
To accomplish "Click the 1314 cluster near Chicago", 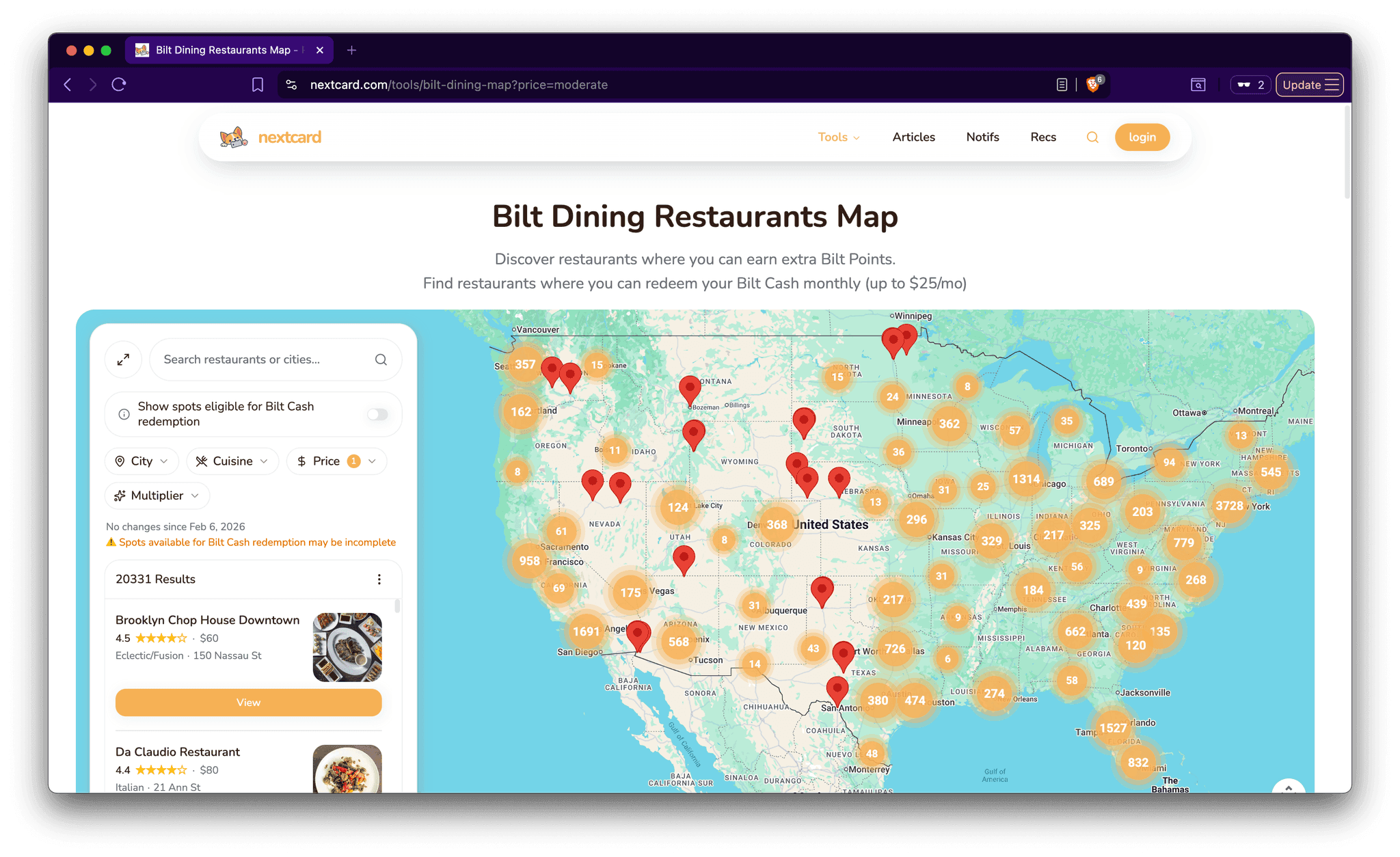I will coord(1025,479).
